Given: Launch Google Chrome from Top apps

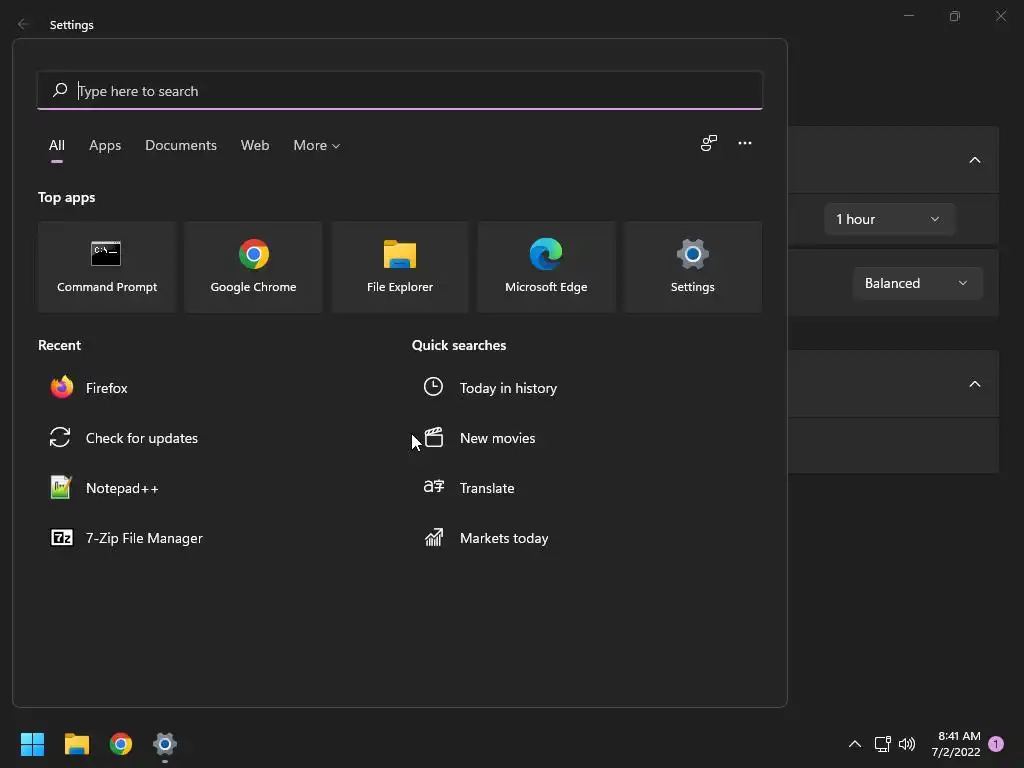Looking at the screenshot, I should (x=253, y=266).
